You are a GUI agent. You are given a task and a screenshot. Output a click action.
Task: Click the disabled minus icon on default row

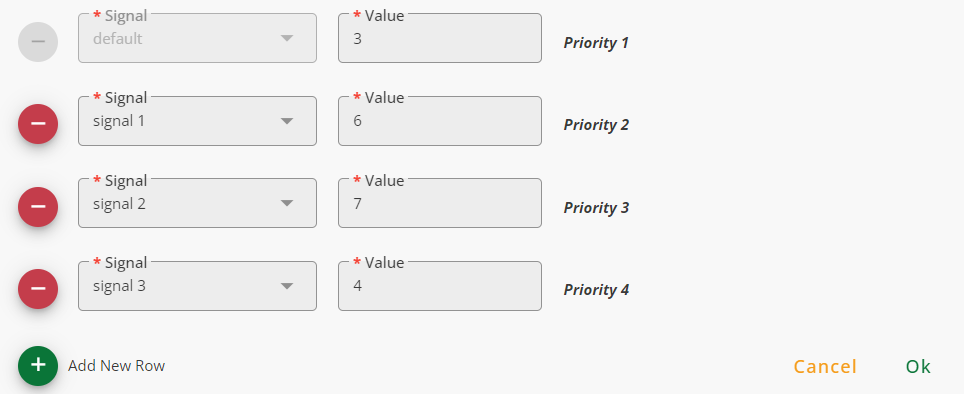coord(38,42)
